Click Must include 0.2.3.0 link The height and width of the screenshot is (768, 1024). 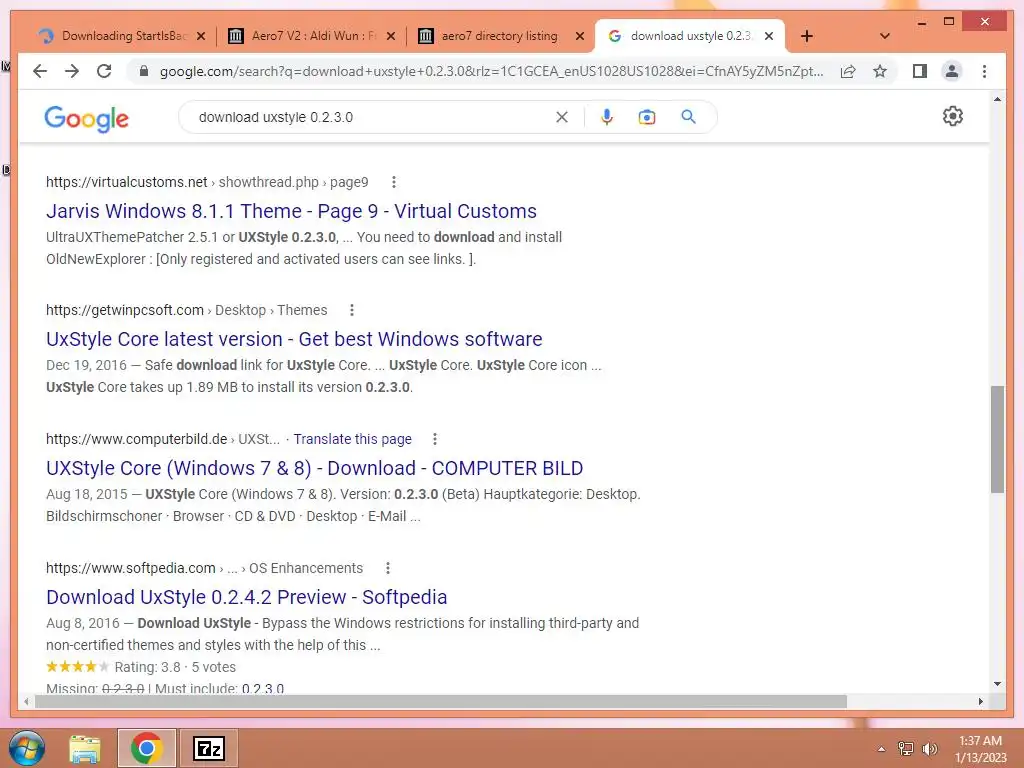point(263,688)
